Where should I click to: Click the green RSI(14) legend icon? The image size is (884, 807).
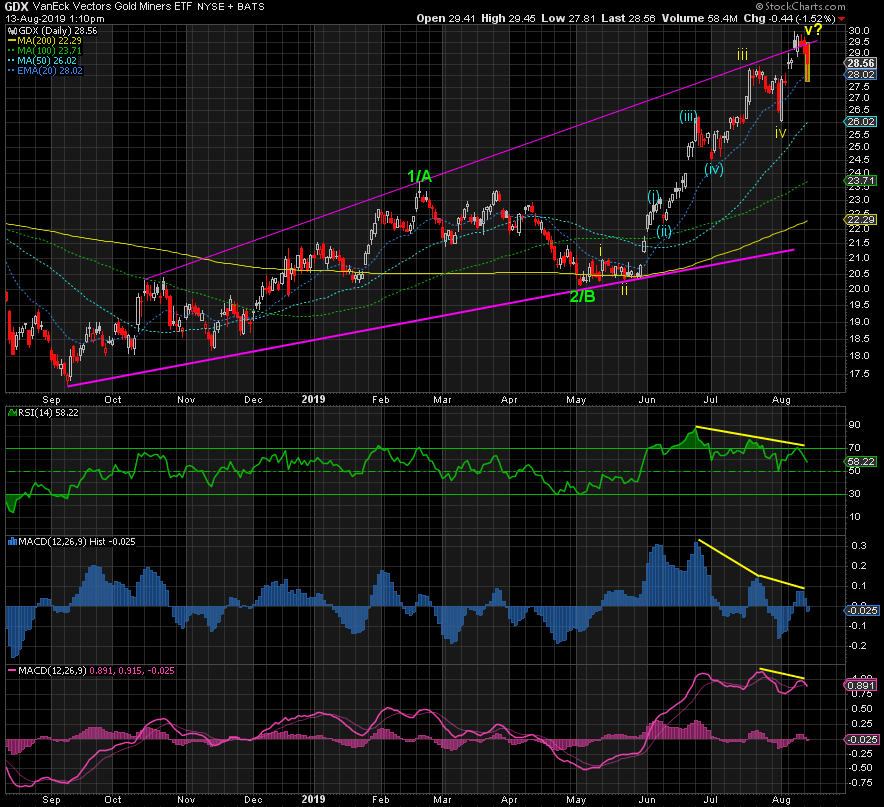tap(12, 413)
